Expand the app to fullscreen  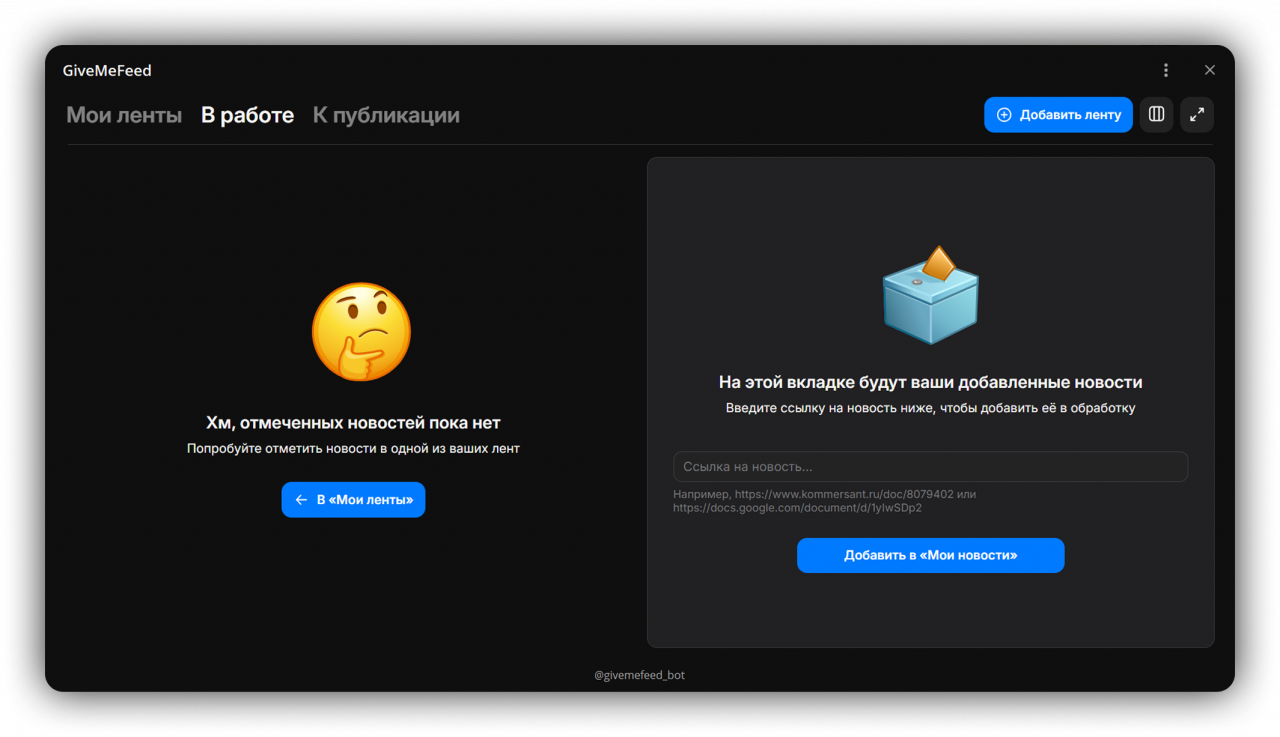pos(1196,115)
